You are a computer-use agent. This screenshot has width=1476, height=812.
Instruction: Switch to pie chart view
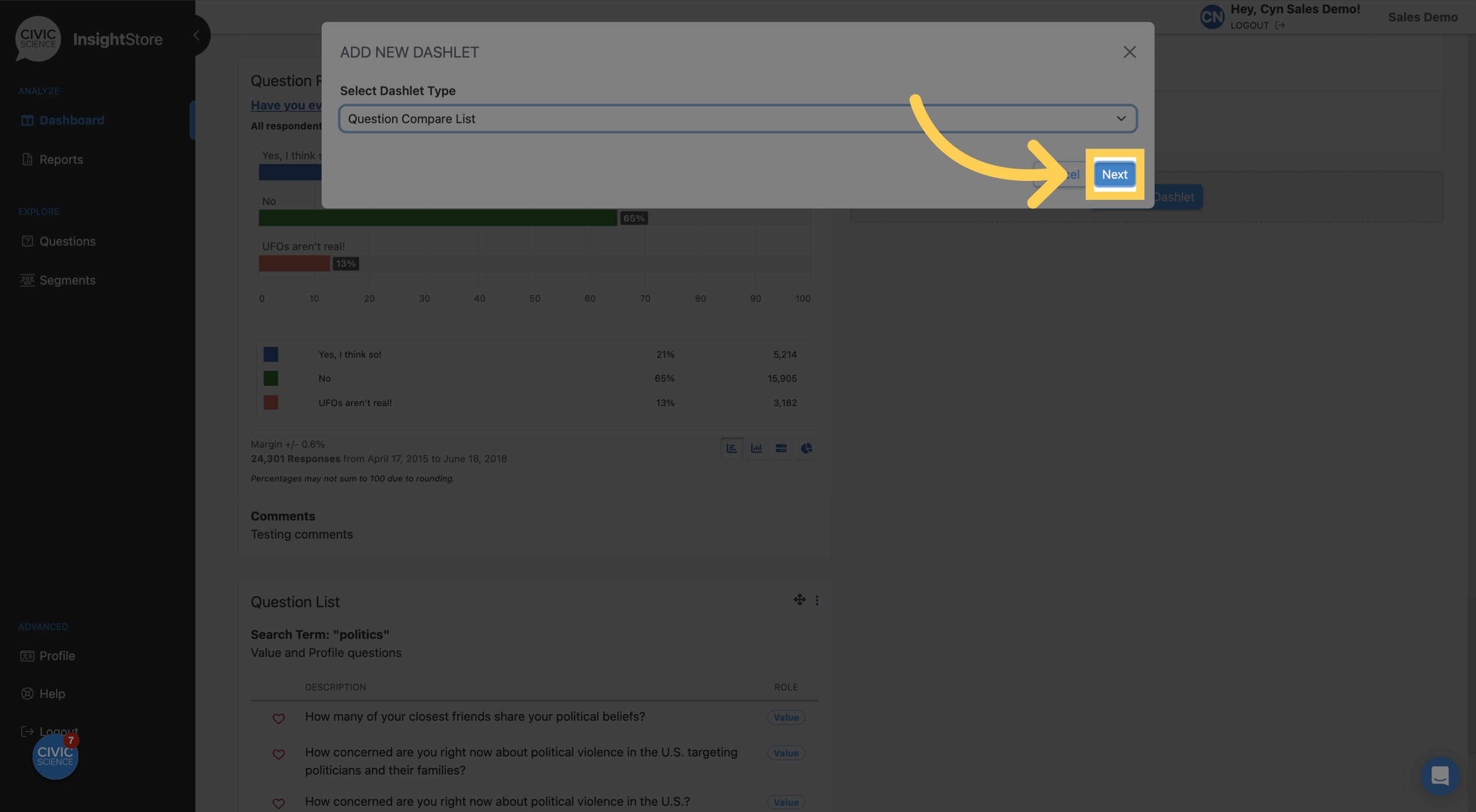(806, 448)
